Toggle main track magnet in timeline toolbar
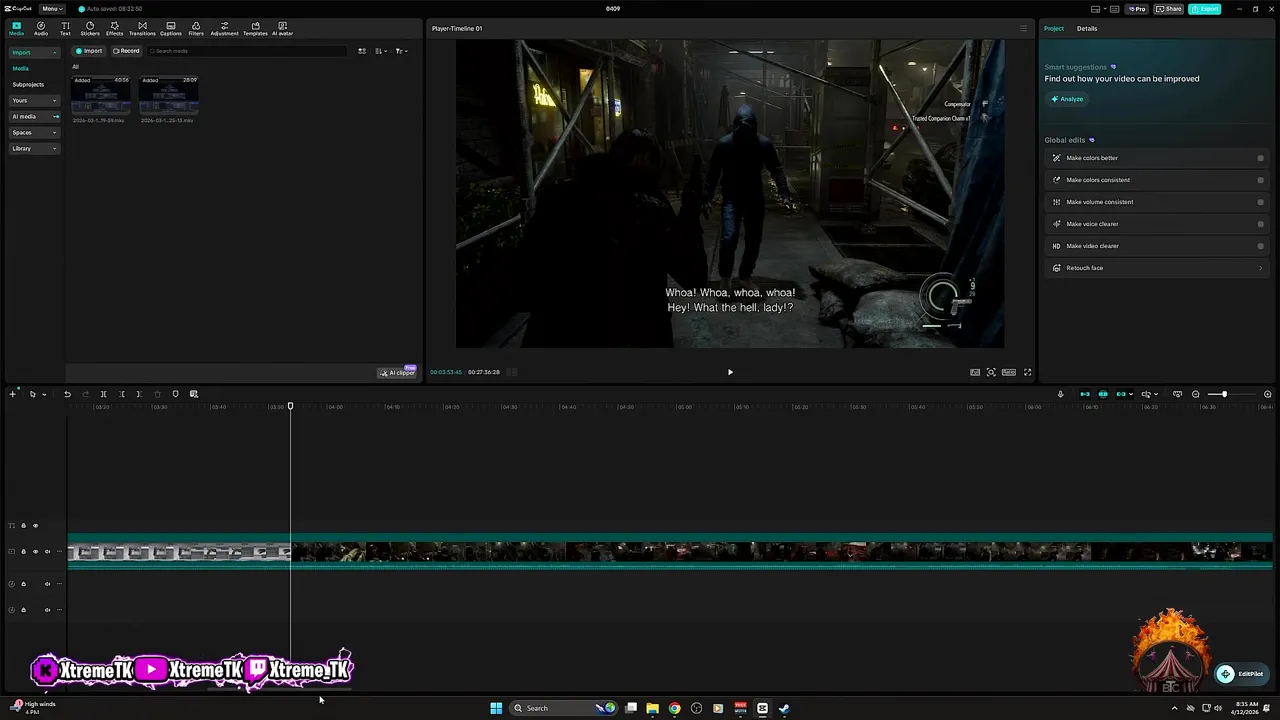This screenshot has width=1280, height=720. coord(1085,394)
